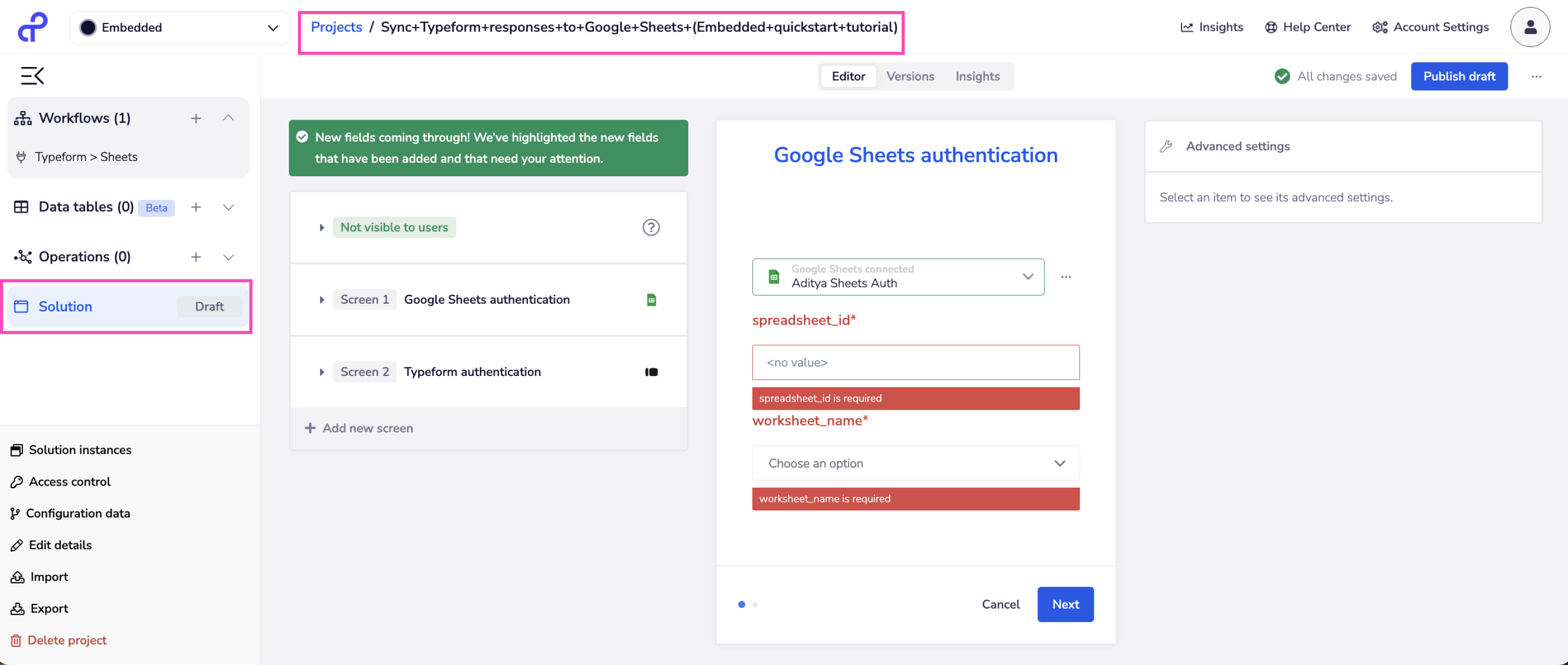Click plus icon beside Data tables

[196, 207]
